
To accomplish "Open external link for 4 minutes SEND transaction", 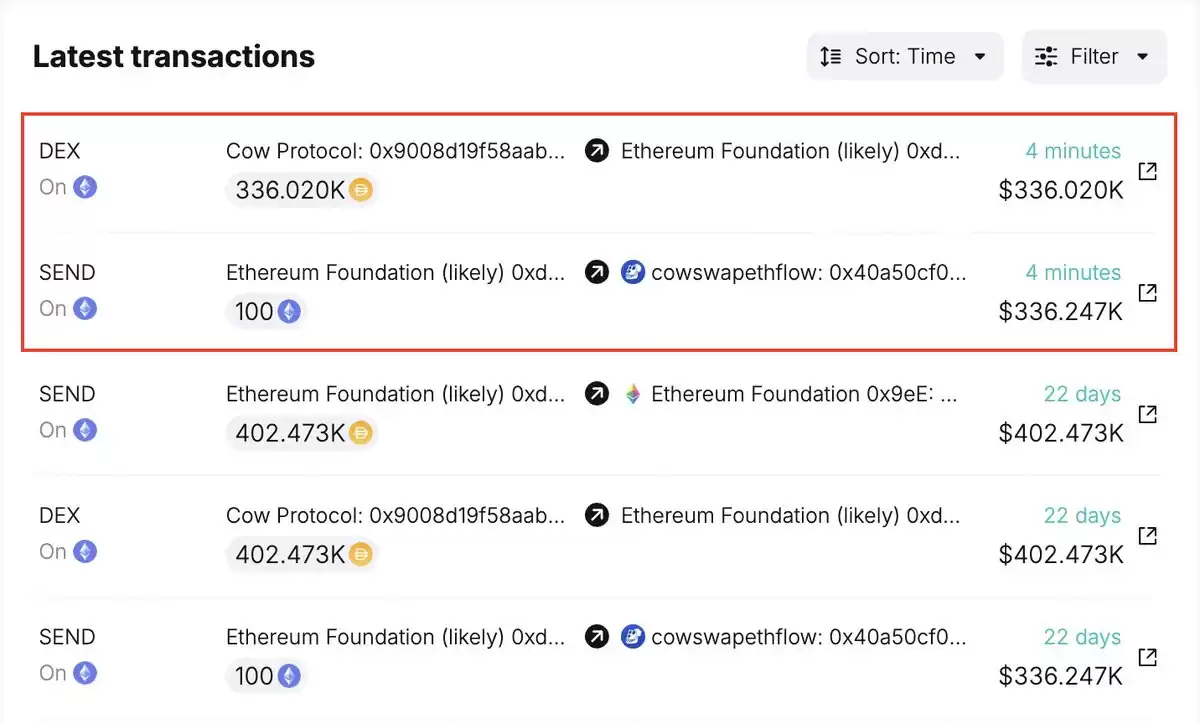I will click(x=1148, y=292).
